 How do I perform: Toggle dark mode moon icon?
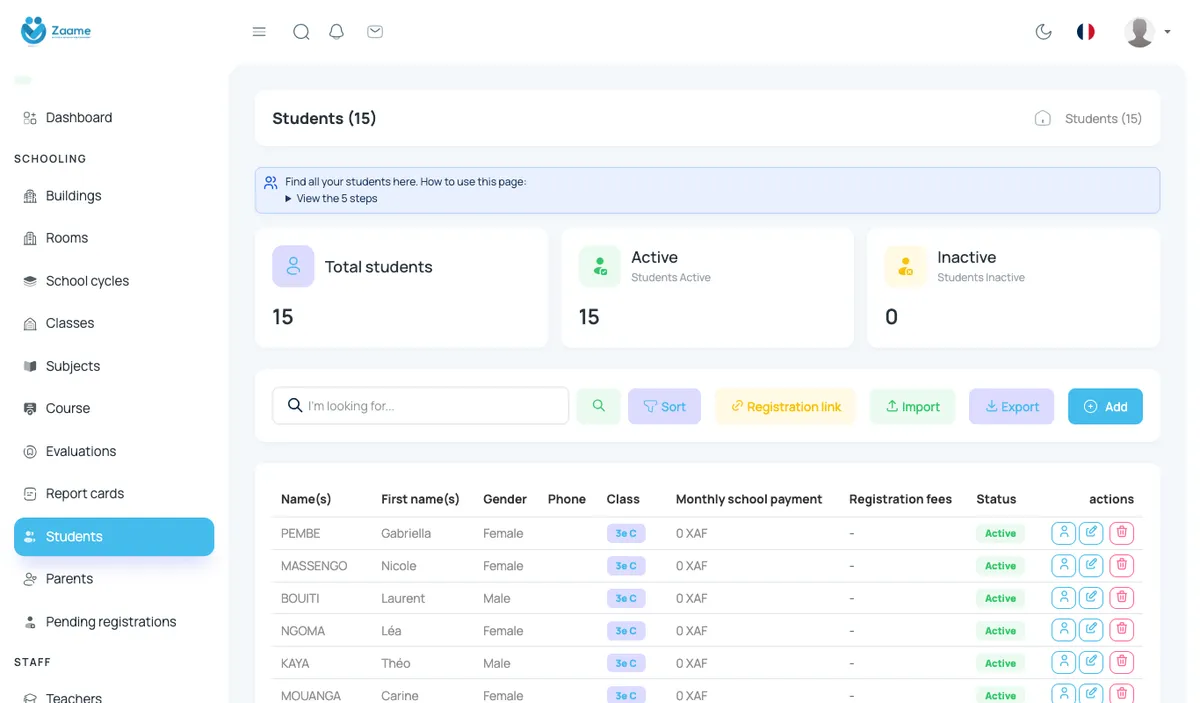point(1043,32)
